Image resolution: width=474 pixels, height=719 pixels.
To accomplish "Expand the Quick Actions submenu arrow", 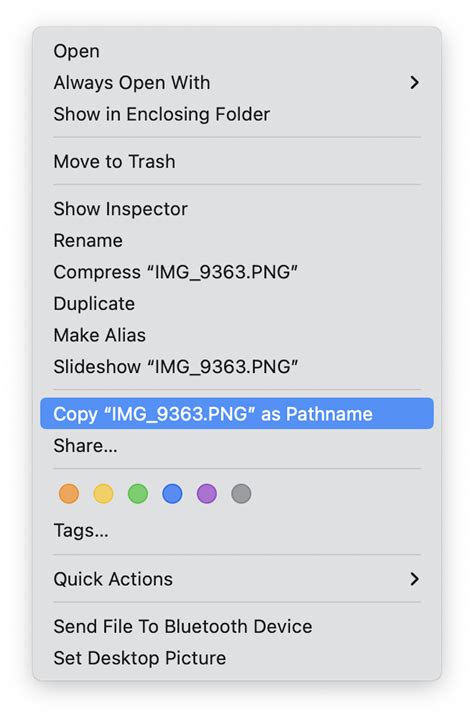I will click(414, 579).
